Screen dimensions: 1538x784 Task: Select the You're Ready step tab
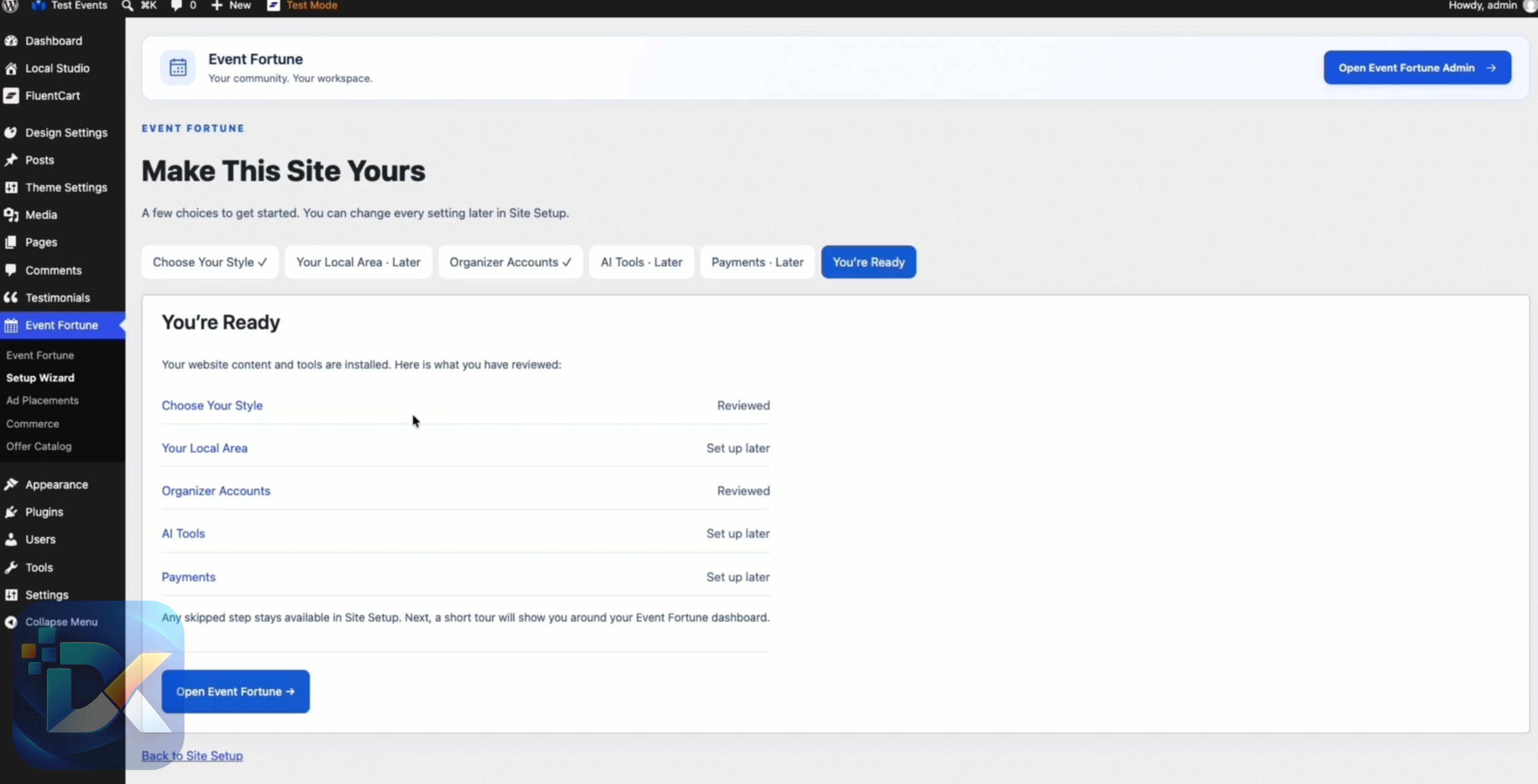(x=869, y=262)
